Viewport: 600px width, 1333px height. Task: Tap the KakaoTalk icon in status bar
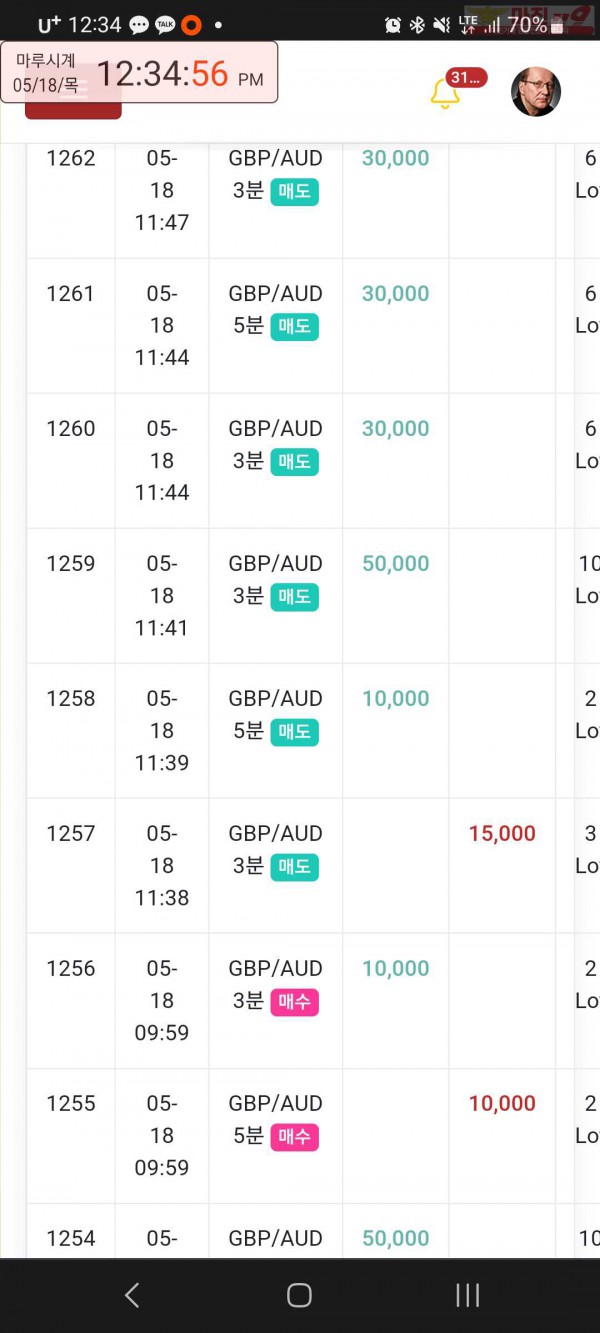click(165, 25)
